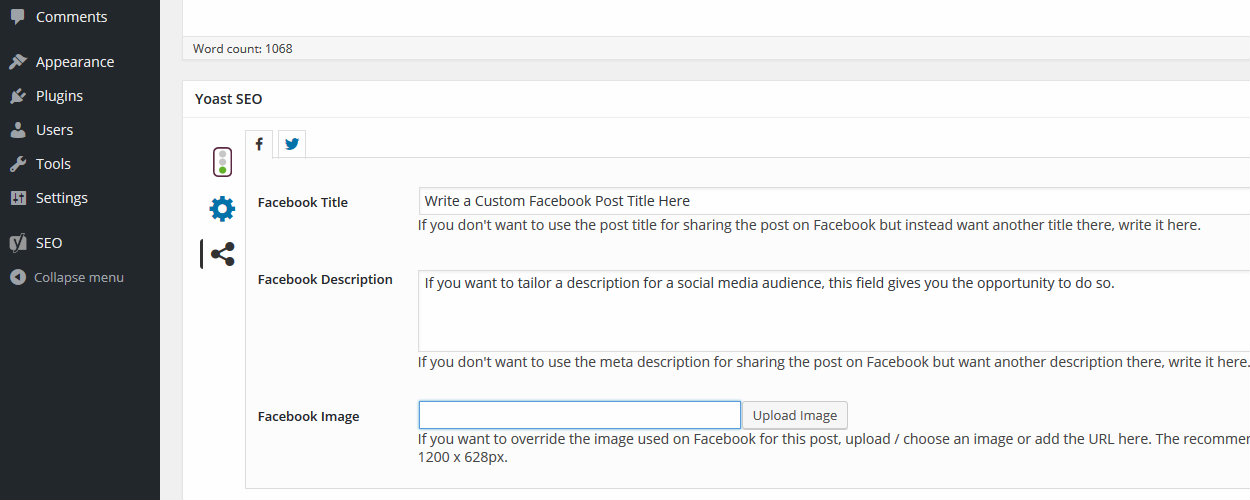Click the Yoast SEO panel header
The image size is (1250, 500).
[x=716, y=99]
